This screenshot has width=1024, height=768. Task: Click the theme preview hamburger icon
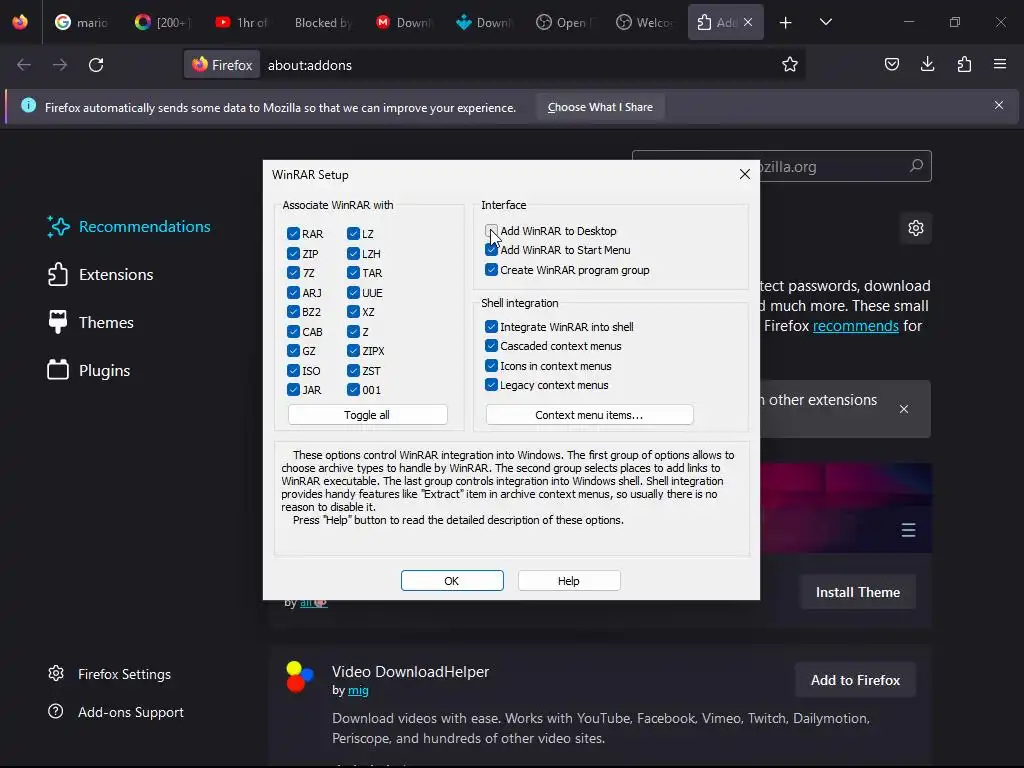(x=908, y=530)
